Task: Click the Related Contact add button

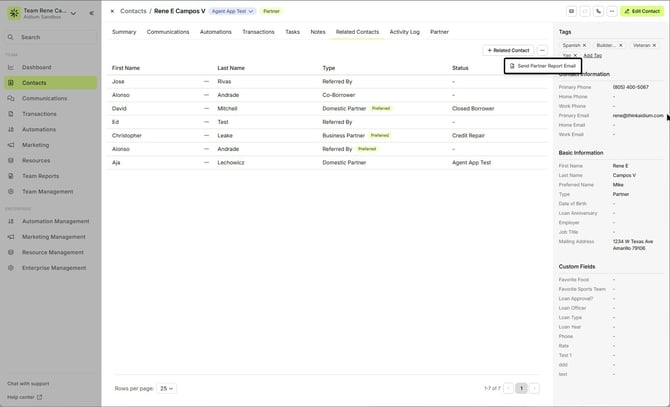Action: click(508, 50)
